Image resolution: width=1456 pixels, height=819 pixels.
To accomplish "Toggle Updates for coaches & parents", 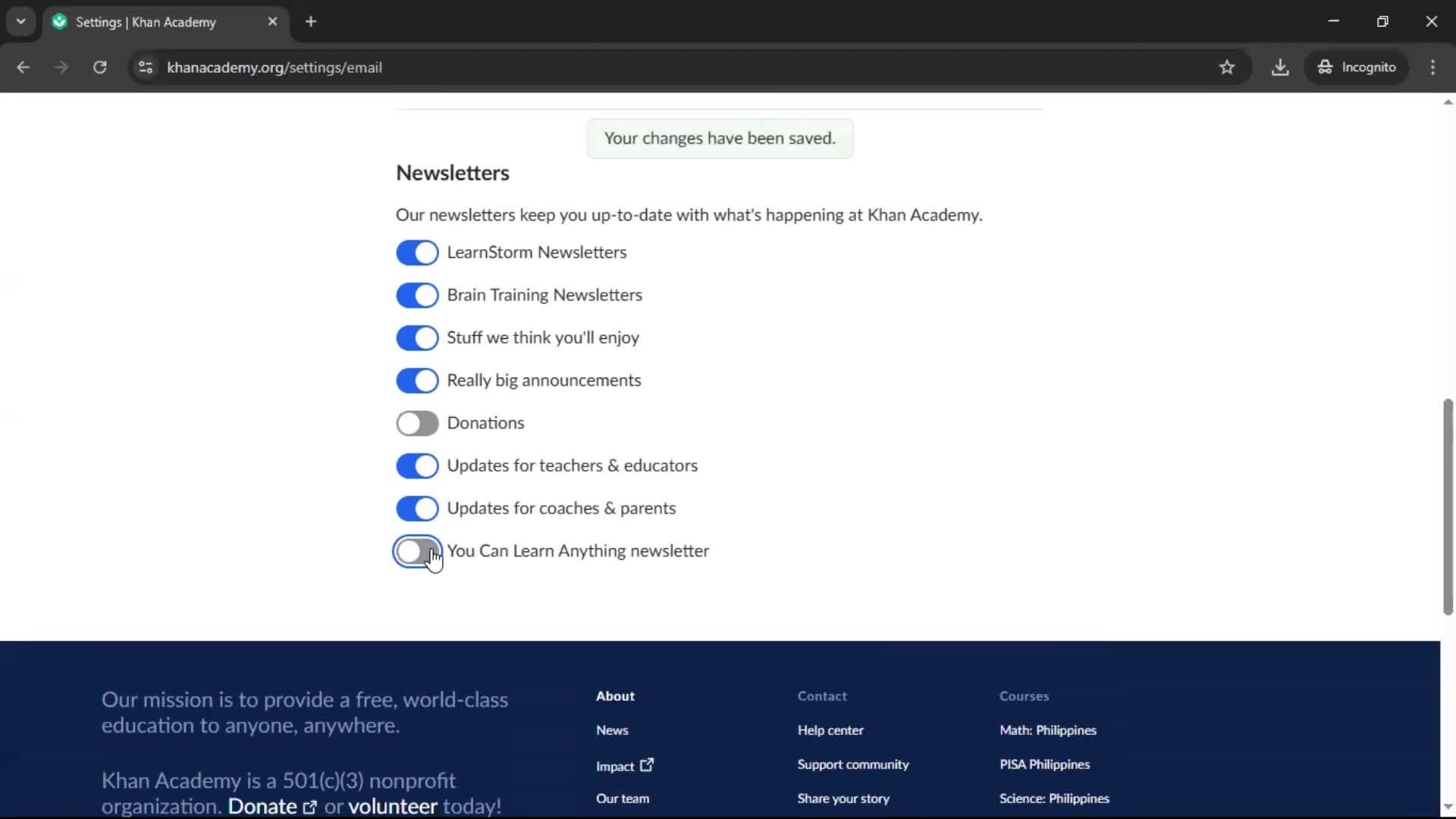I will [x=417, y=508].
